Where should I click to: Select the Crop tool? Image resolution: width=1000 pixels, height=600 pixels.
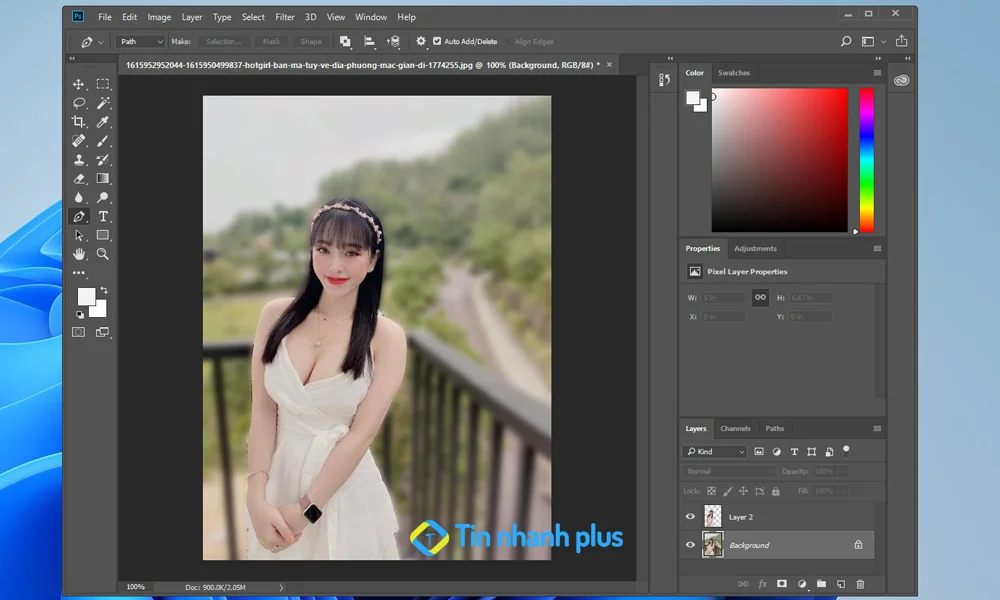tap(80, 121)
